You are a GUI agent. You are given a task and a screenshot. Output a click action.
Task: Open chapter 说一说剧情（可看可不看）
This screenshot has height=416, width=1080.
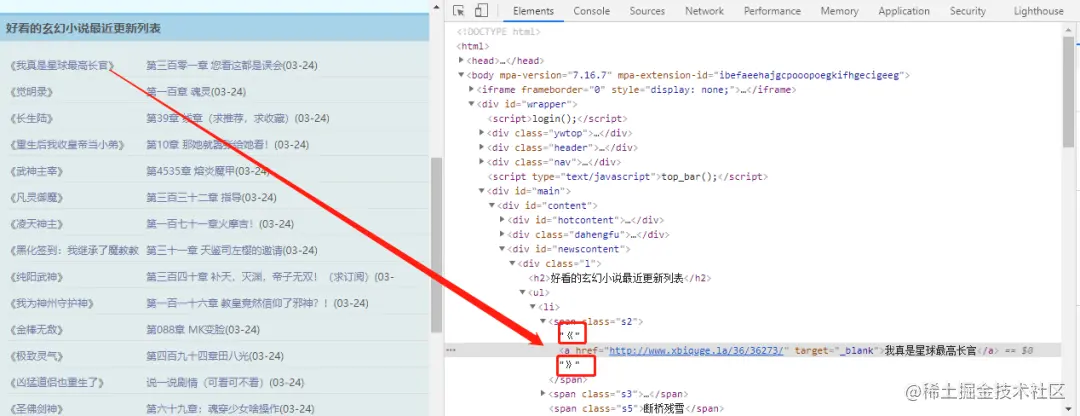tap(207, 382)
